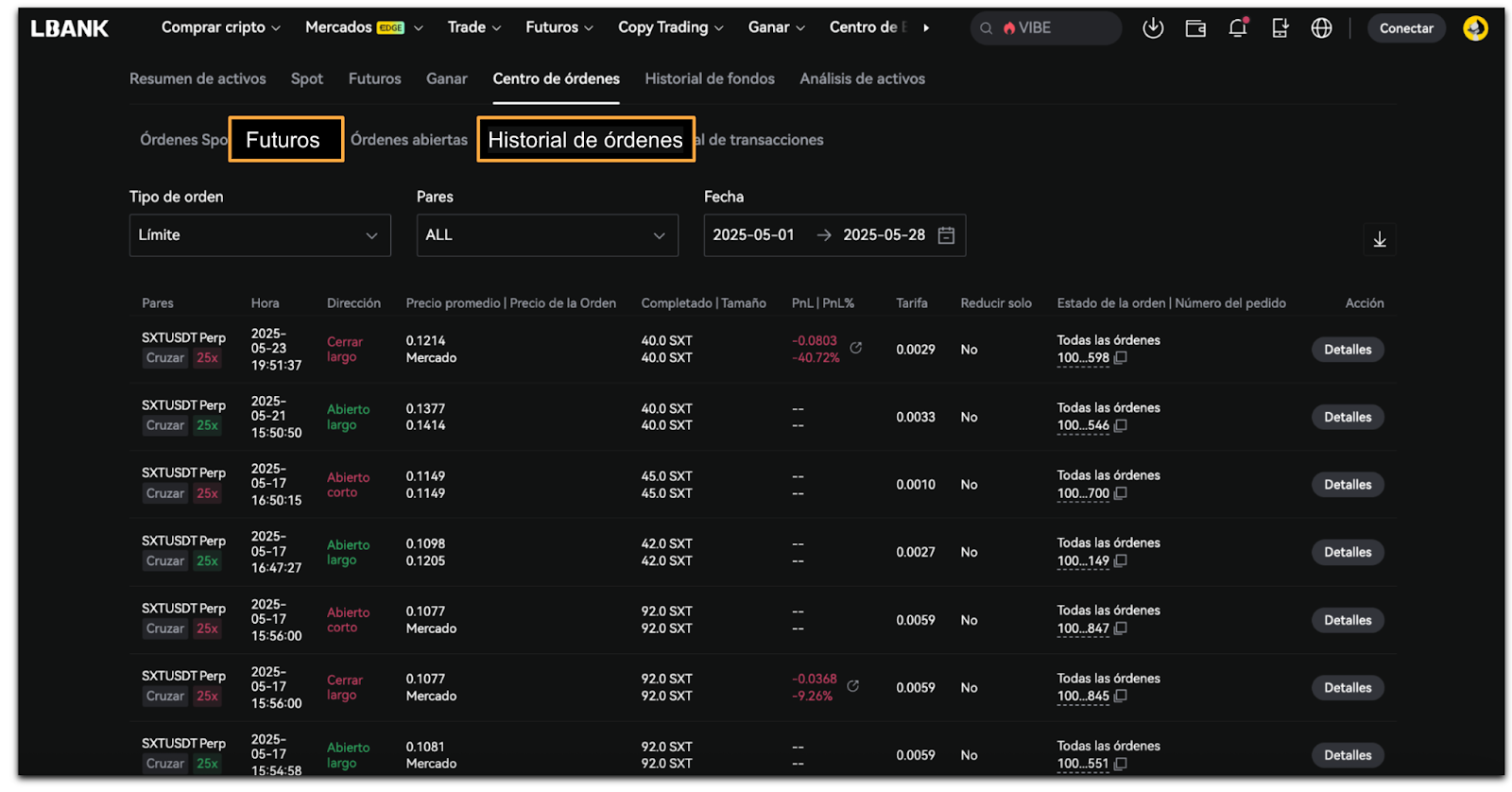Open the wallet icon in top bar
Image resolution: width=1512 pixels, height=792 pixels.
pos(1194,28)
